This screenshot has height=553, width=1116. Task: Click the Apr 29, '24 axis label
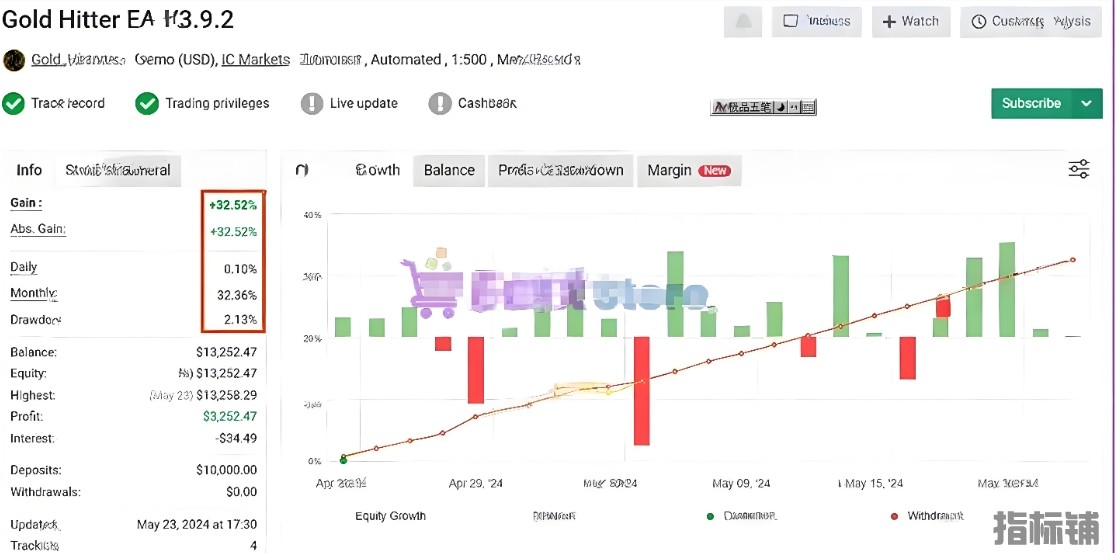coord(476,483)
